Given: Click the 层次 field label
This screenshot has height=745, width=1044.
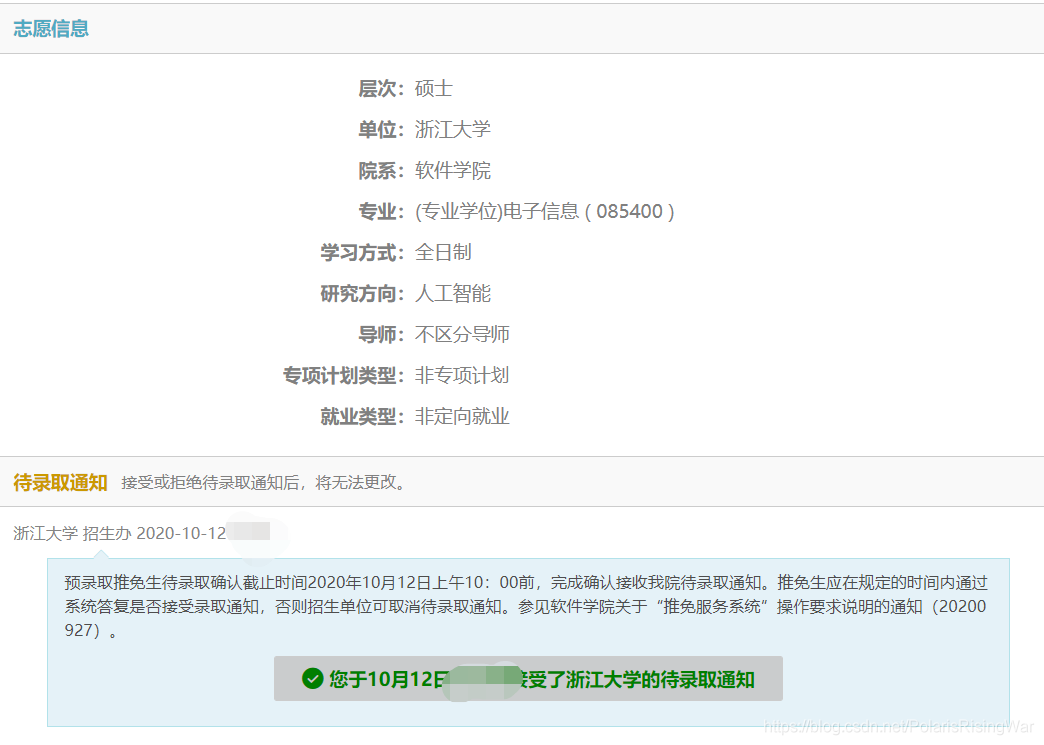Looking at the screenshot, I should (382, 89).
